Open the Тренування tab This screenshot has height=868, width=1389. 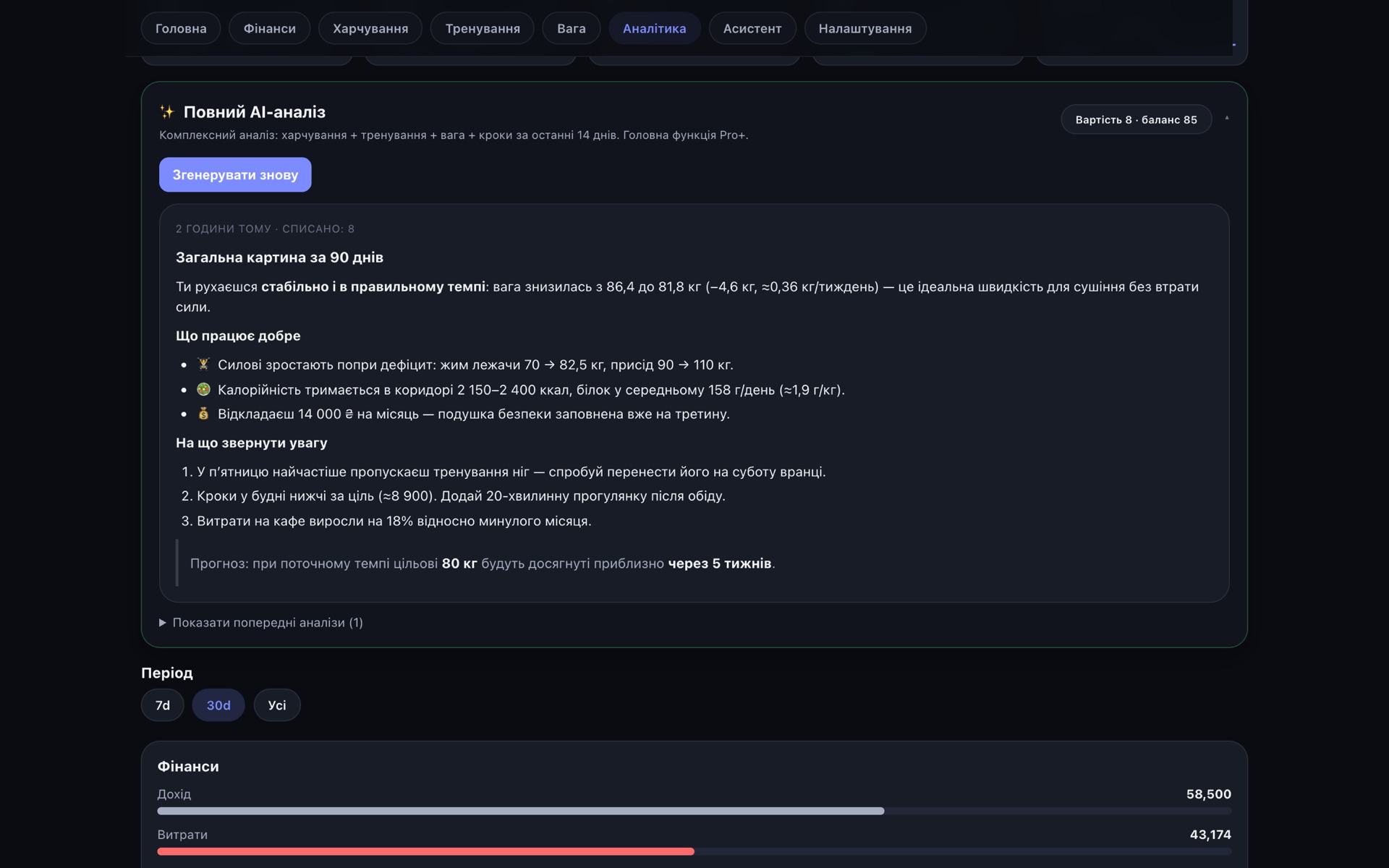[x=483, y=28]
